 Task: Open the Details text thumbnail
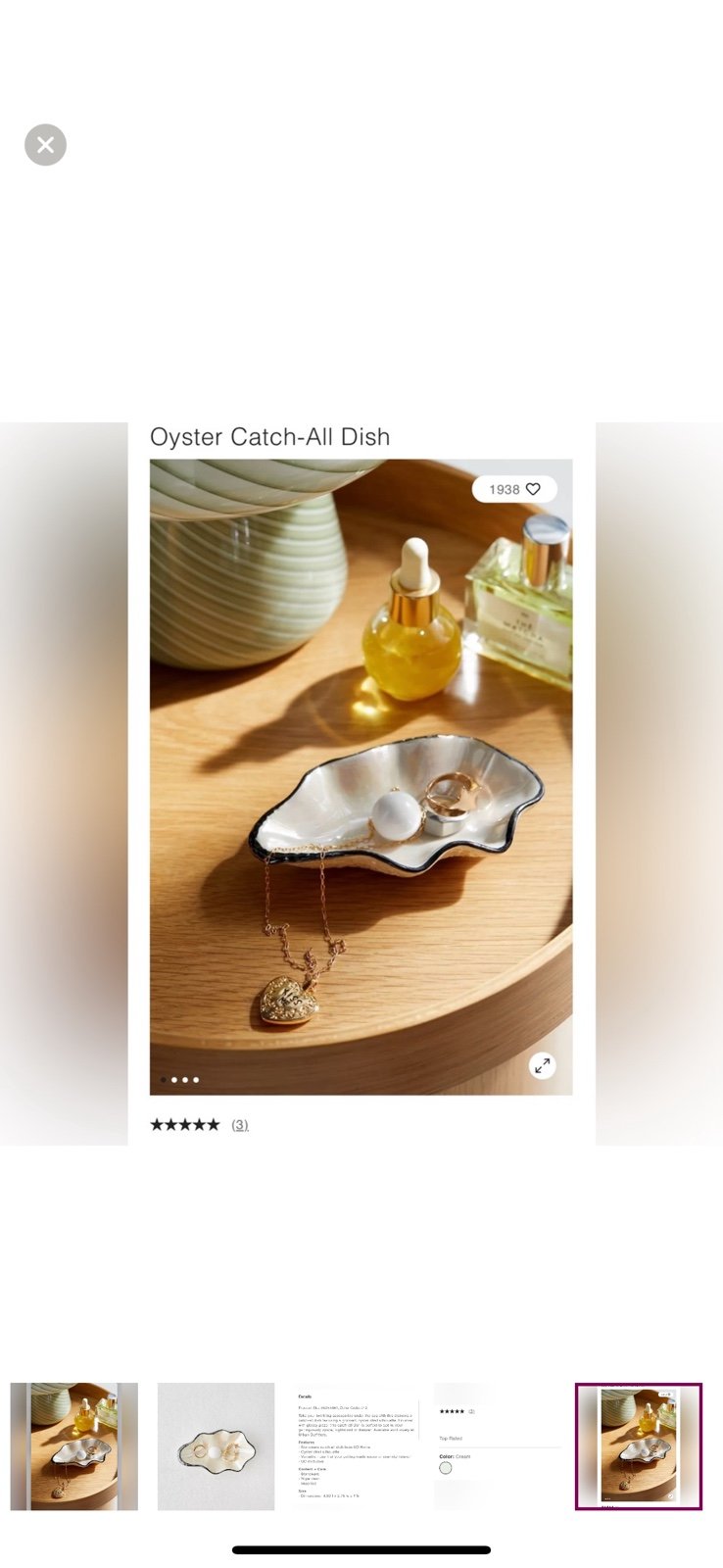358,1446
